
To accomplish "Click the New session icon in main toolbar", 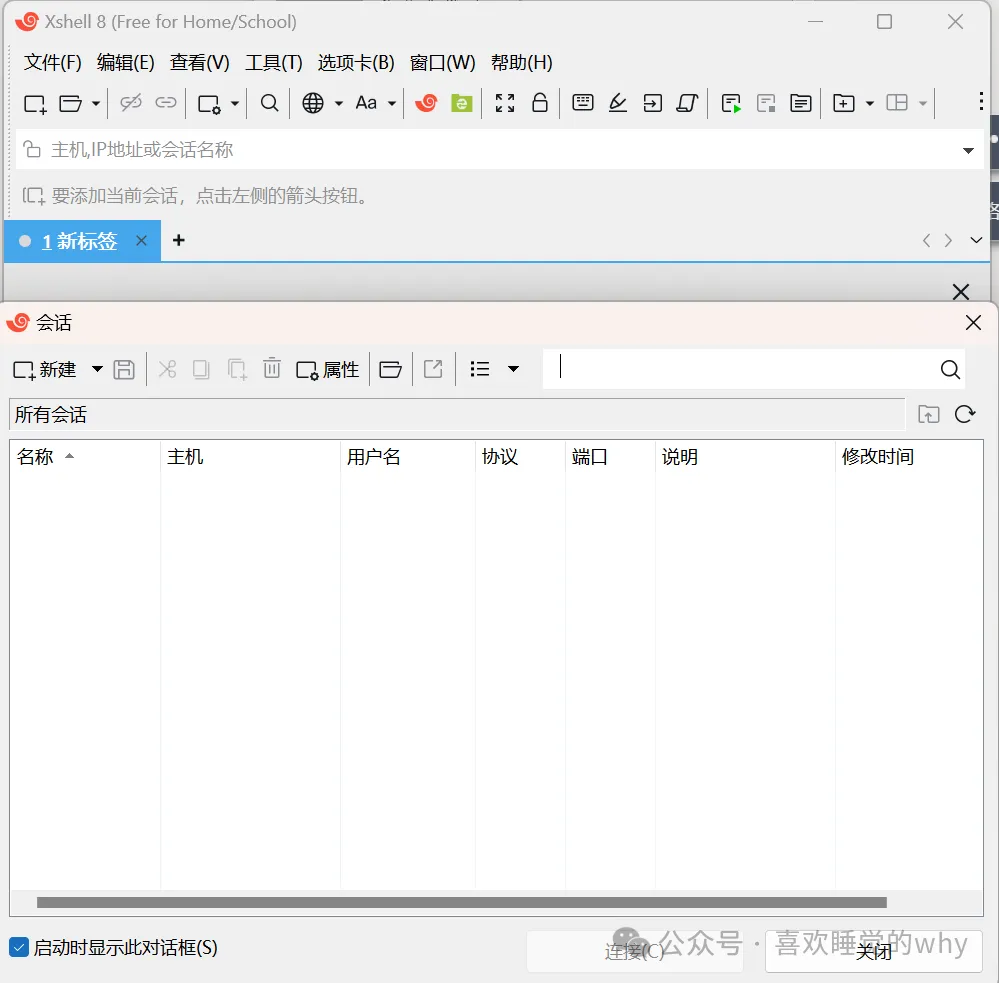I will click(x=35, y=103).
